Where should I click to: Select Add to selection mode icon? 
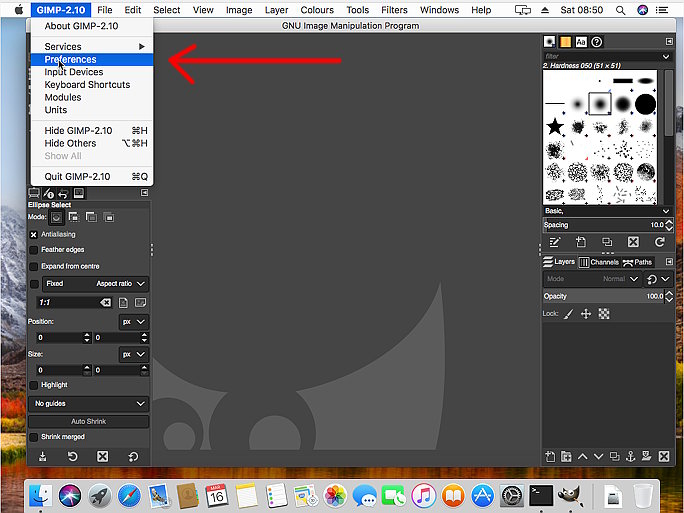point(74,217)
